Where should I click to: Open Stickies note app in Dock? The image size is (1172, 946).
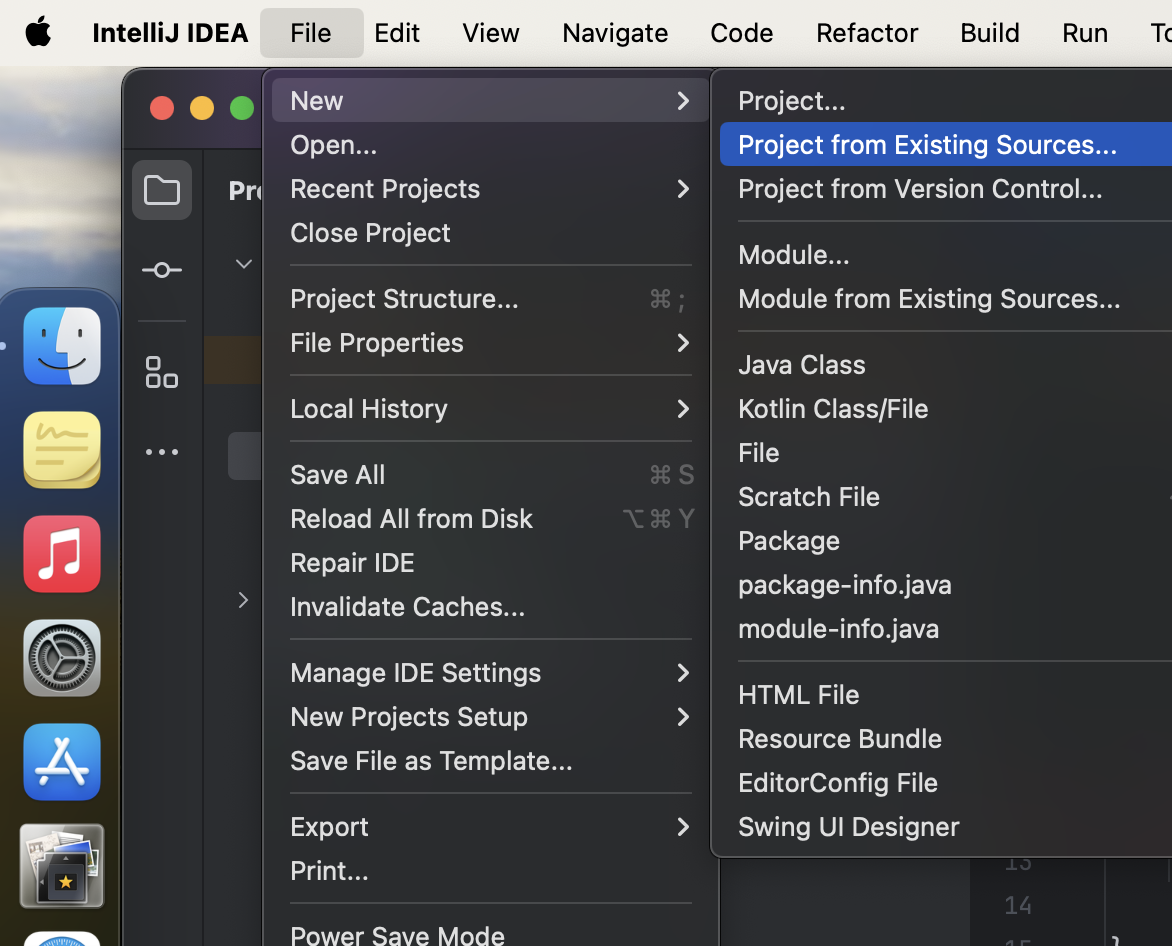[x=62, y=450]
